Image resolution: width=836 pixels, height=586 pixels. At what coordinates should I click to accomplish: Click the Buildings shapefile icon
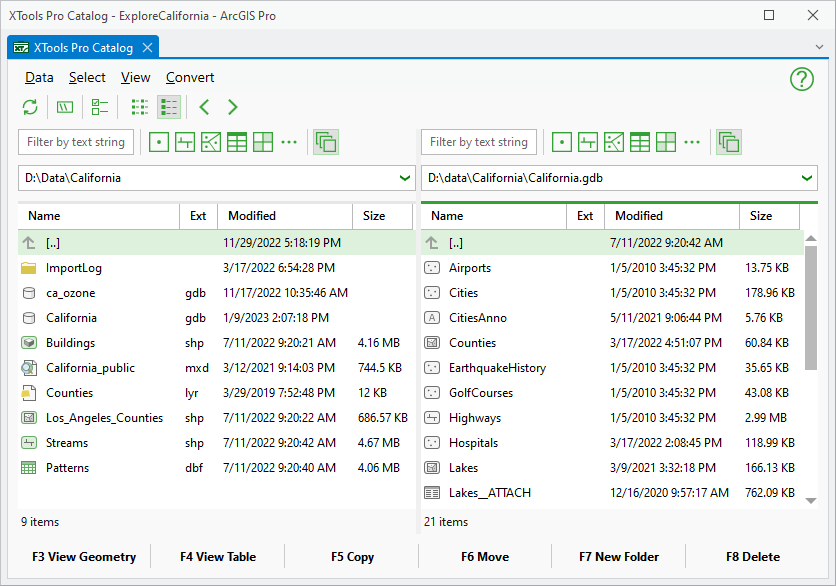click(29, 343)
